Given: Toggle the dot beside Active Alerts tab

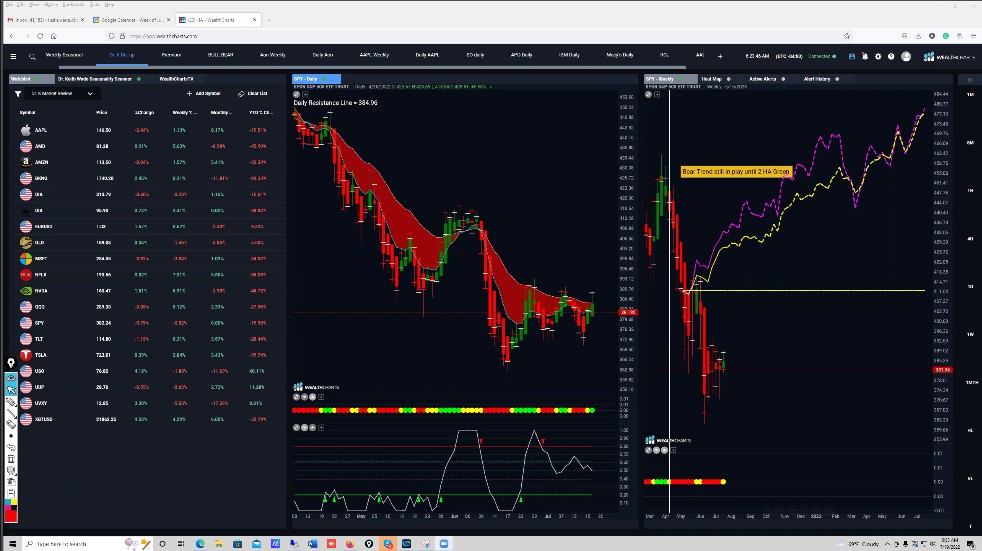Looking at the screenshot, I should [x=783, y=80].
